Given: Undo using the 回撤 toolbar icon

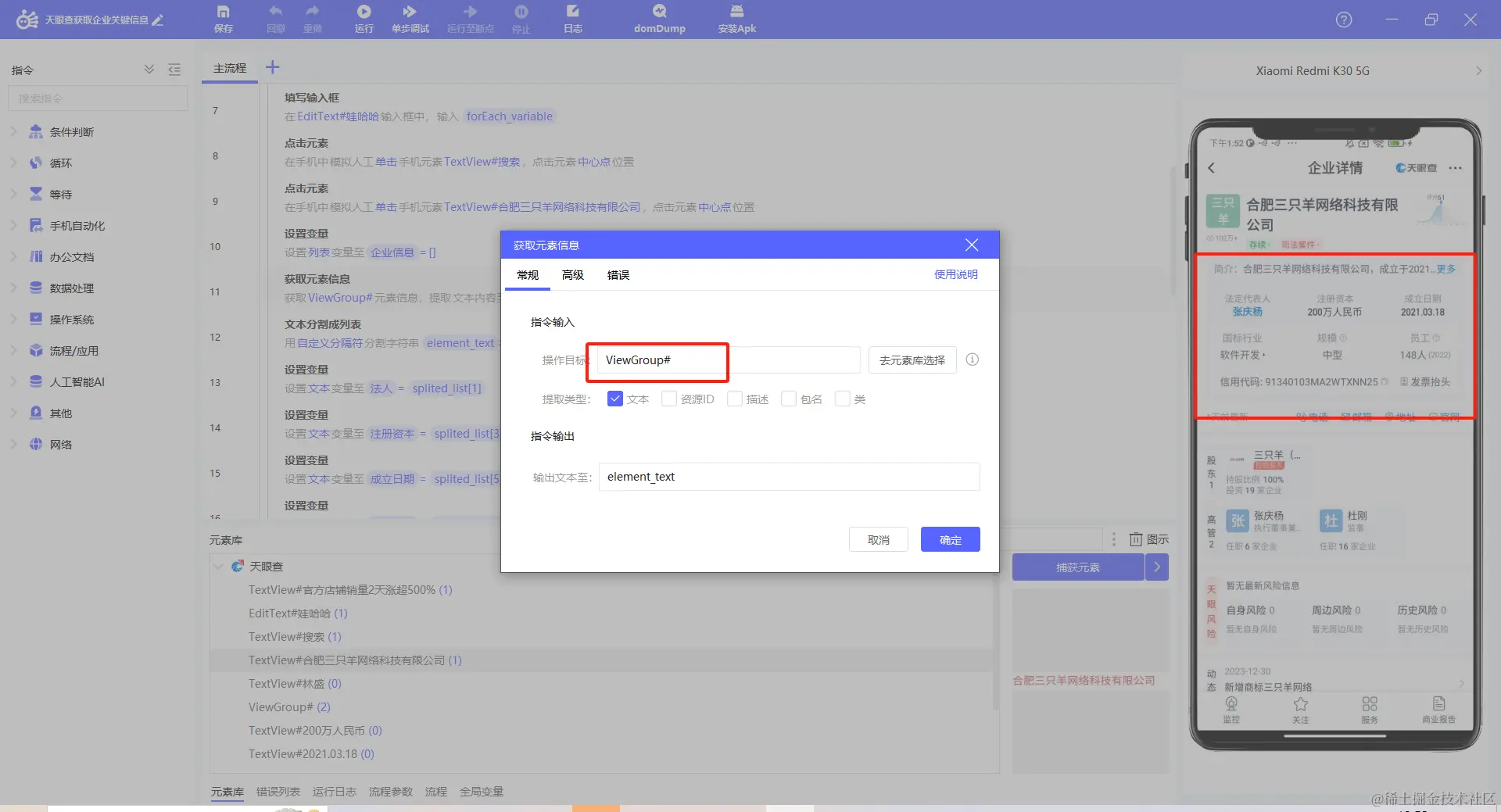Looking at the screenshot, I should [276, 19].
